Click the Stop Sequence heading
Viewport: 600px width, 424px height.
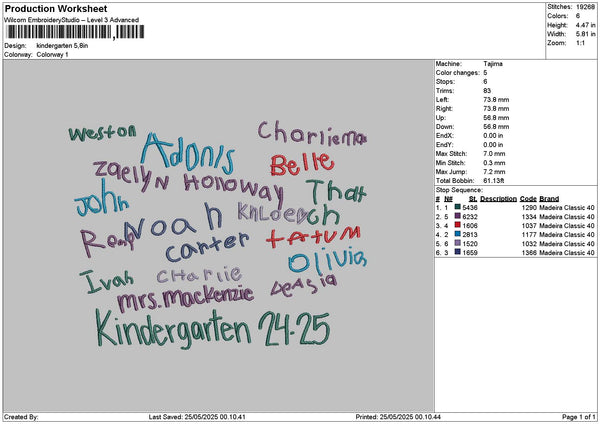[x=459, y=190]
